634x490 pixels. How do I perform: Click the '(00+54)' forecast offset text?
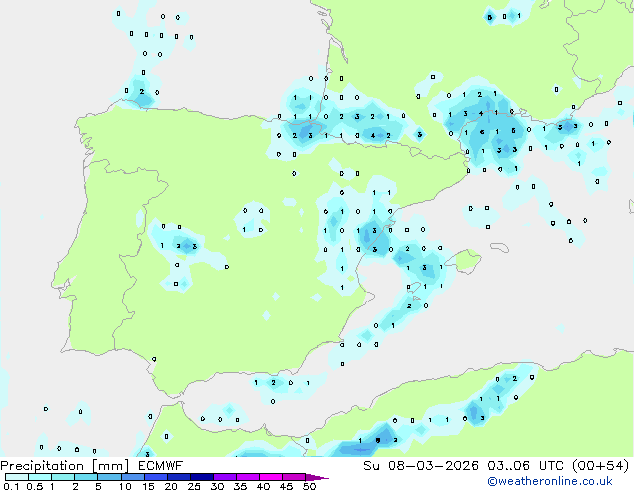600,466
